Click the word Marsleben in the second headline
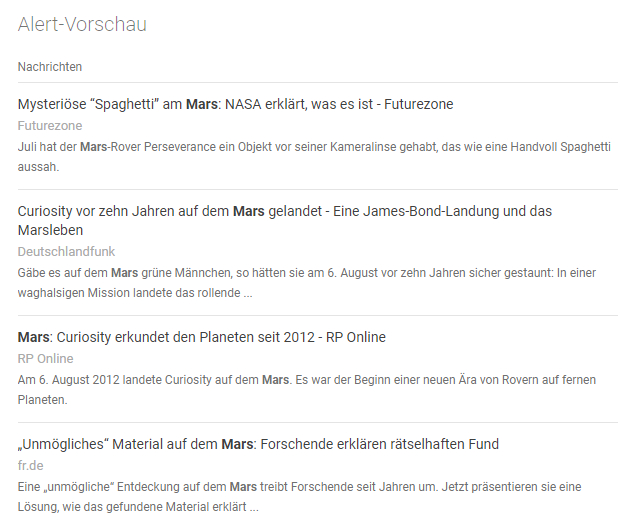The height and width of the screenshot is (523, 631). pyautogui.click(x=50, y=230)
